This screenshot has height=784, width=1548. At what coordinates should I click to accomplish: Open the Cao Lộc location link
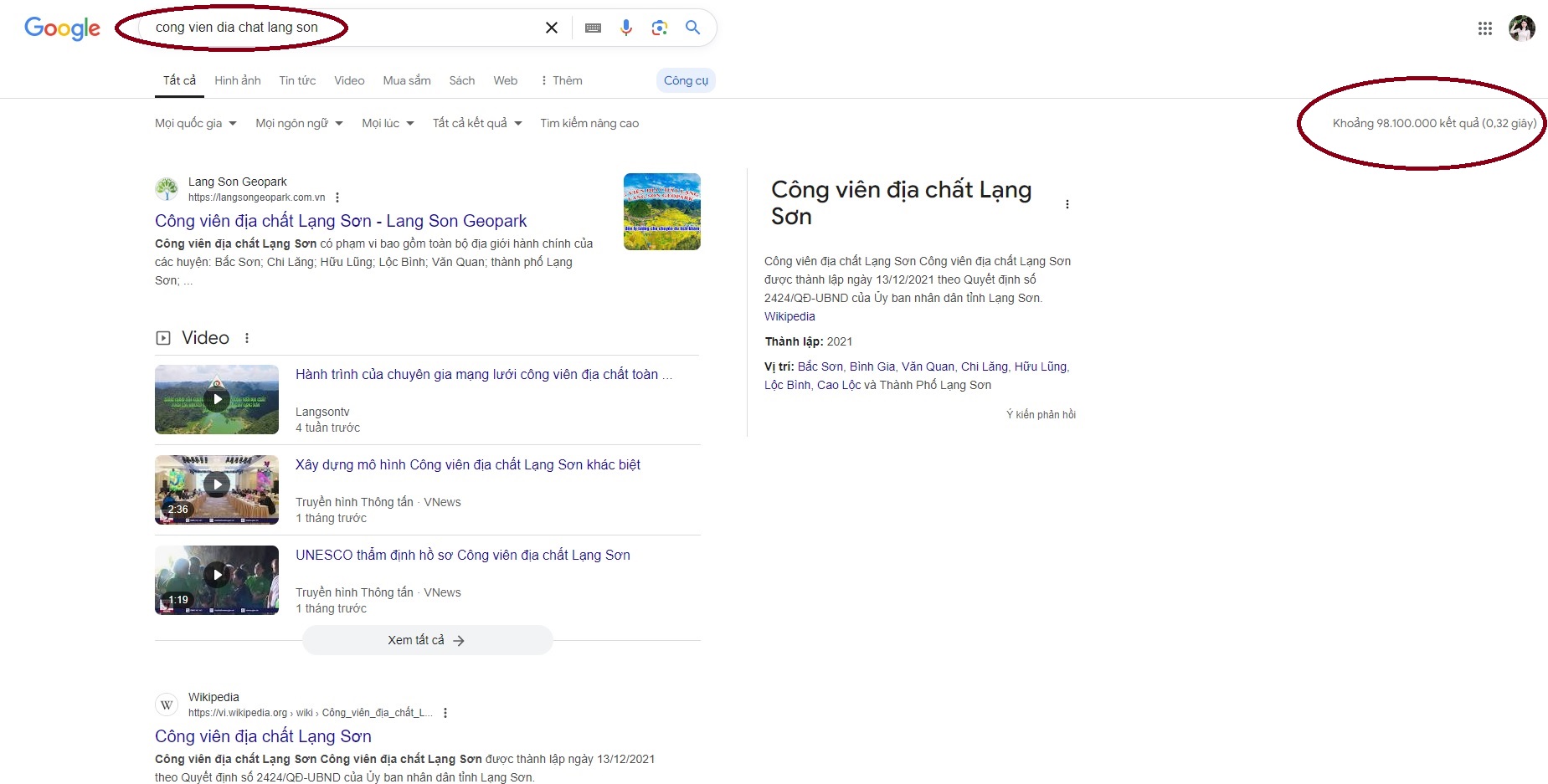click(x=839, y=385)
